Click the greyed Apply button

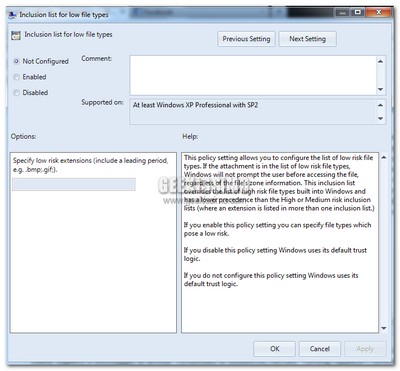(365, 349)
